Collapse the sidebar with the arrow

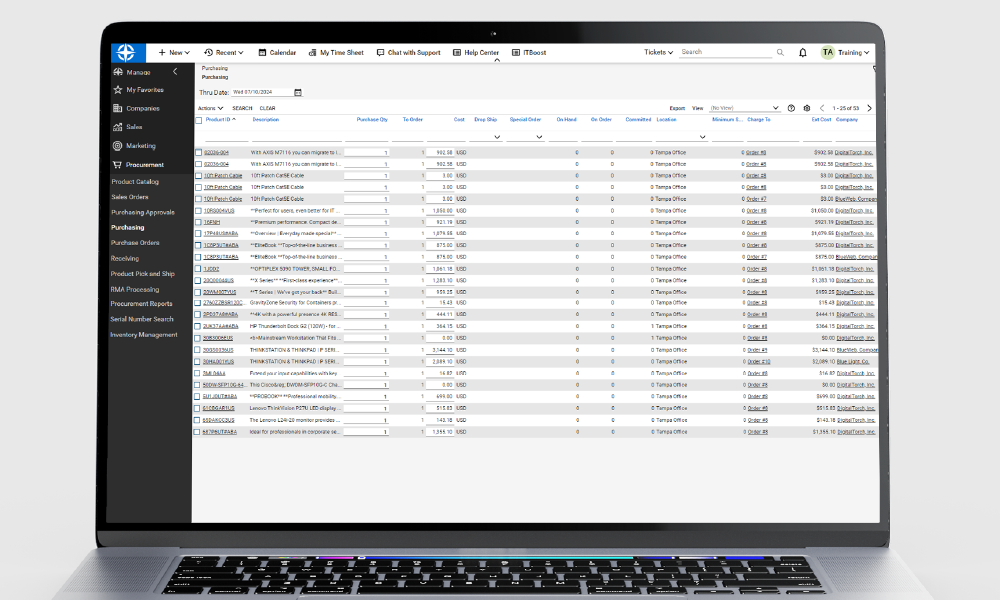tap(175, 71)
